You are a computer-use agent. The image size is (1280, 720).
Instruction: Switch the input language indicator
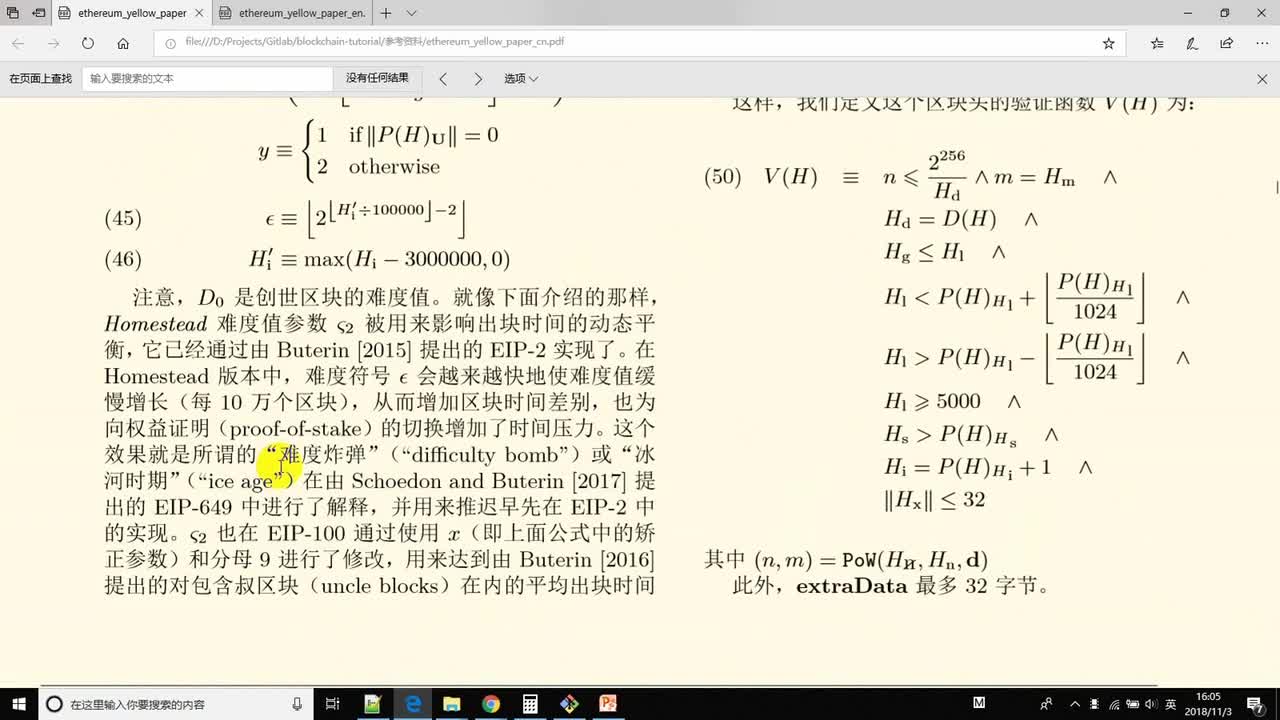click(x=1170, y=704)
